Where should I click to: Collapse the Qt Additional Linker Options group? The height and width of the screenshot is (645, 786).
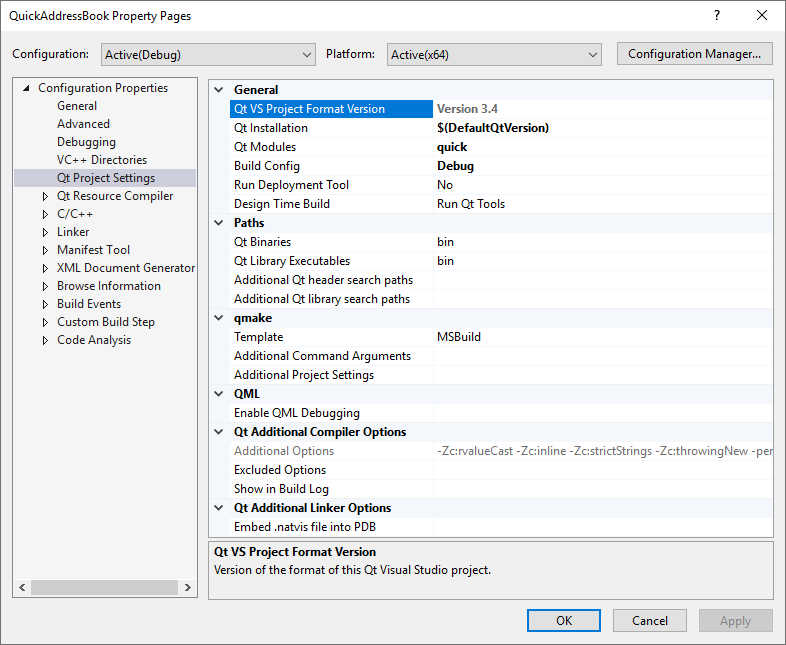pos(220,508)
